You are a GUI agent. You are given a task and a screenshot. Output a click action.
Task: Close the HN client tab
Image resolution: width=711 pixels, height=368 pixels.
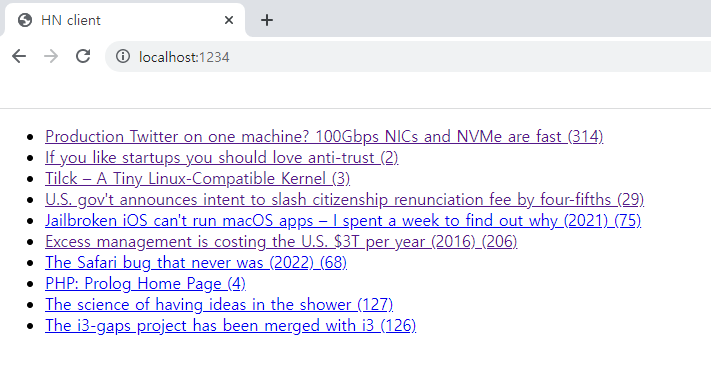[x=229, y=20]
